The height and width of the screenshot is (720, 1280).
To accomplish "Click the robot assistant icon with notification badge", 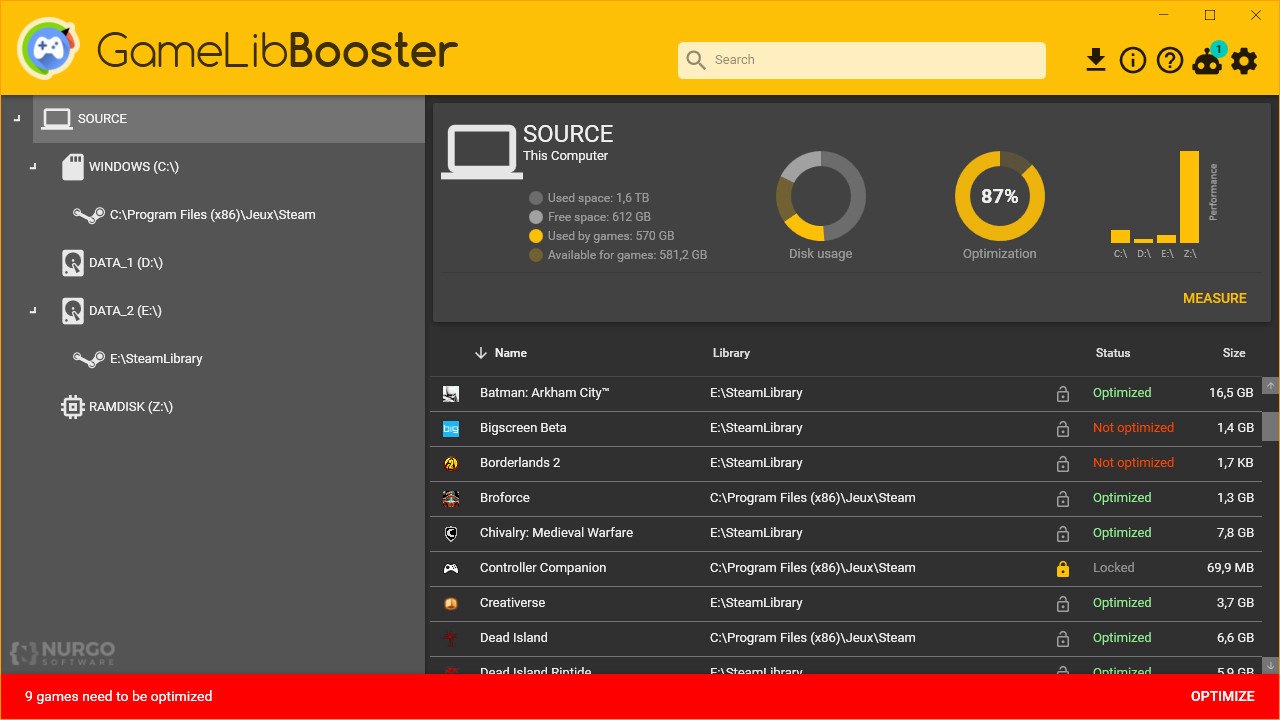I will tap(1206, 62).
